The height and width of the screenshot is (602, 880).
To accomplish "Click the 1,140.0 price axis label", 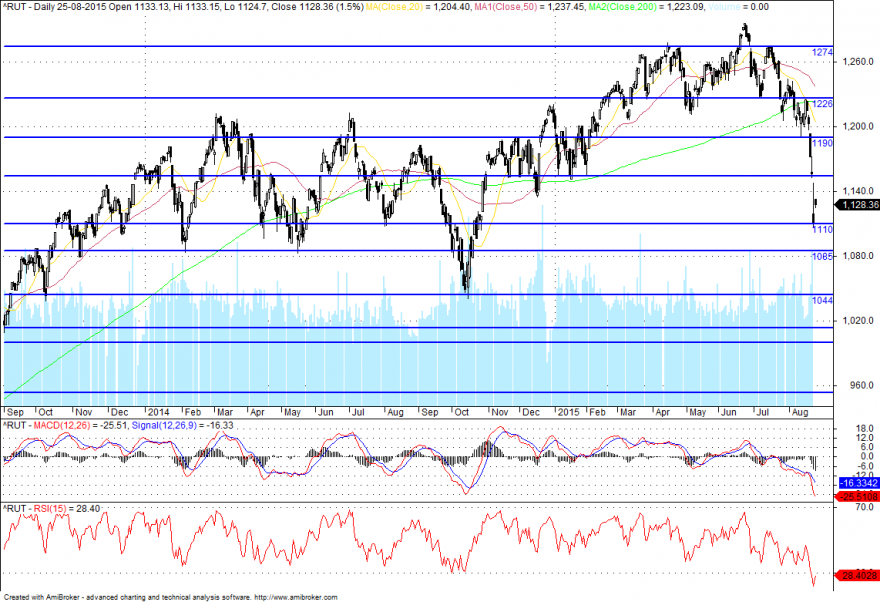I will 858,191.
